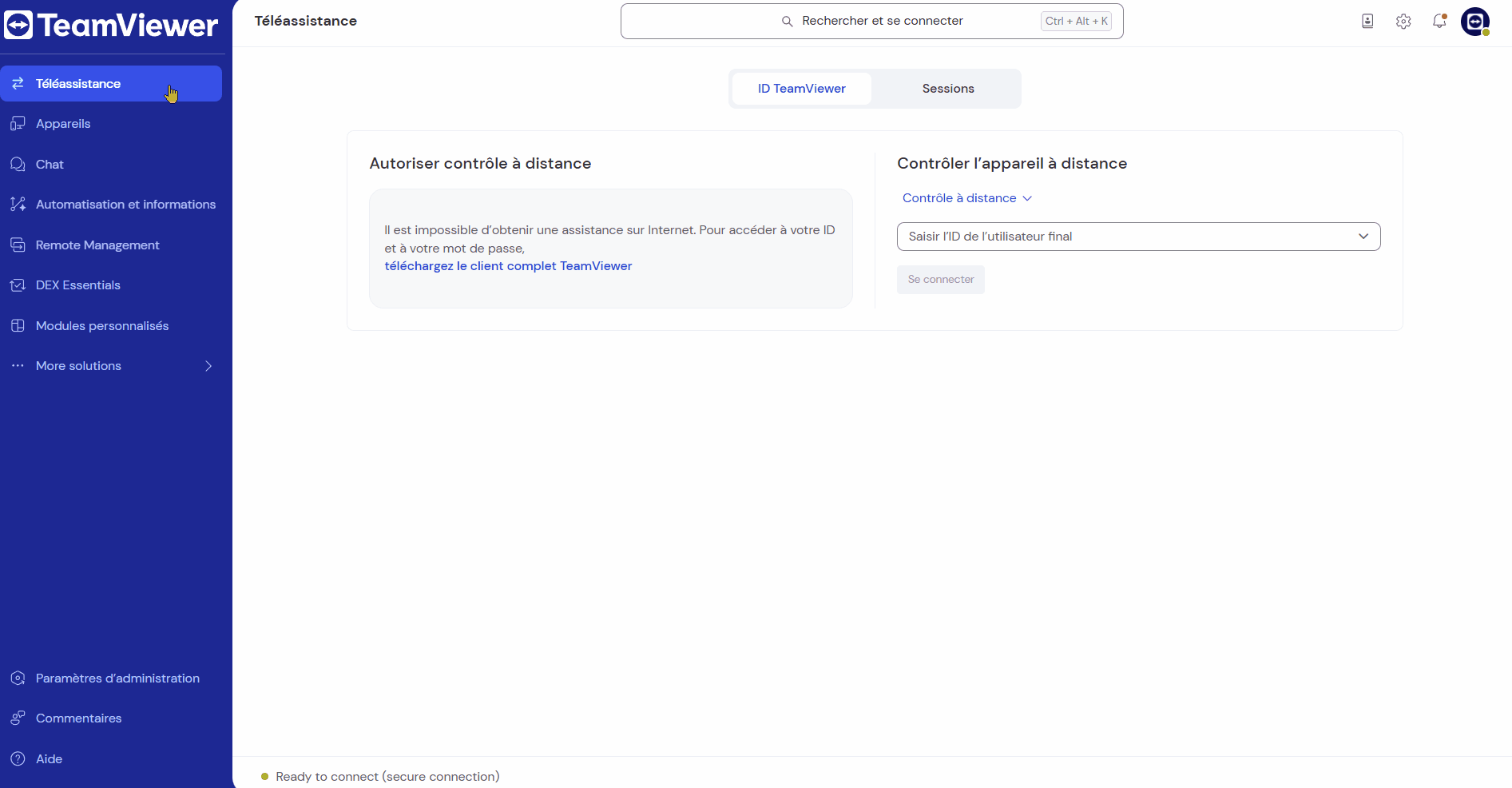Open DEX Essentials menu item

coord(111,285)
